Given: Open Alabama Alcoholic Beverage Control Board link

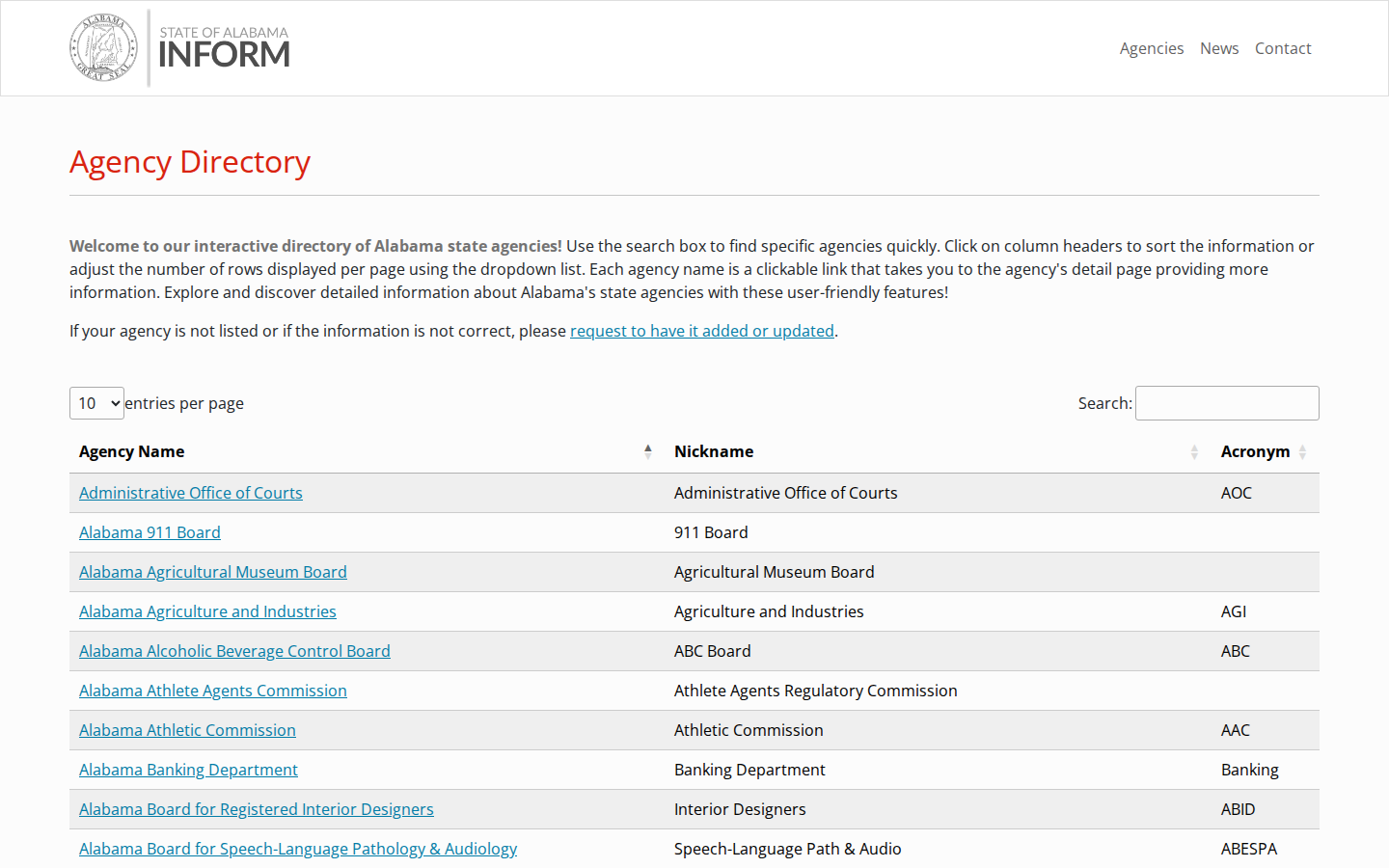Looking at the screenshot, I should [234, 651].
